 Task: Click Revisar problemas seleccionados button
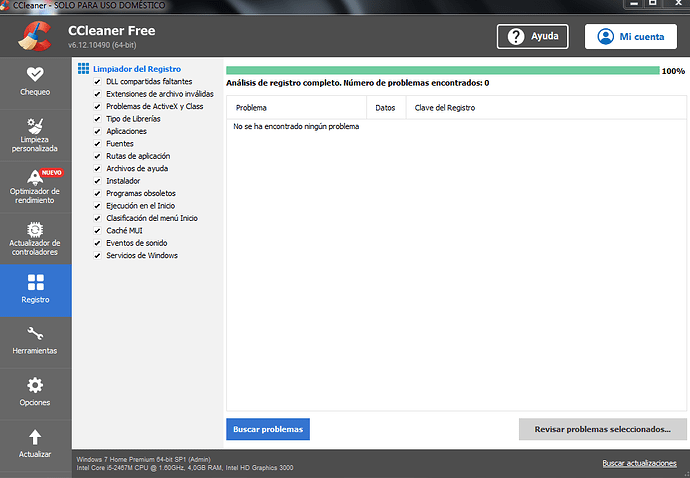tap(602, 429)
